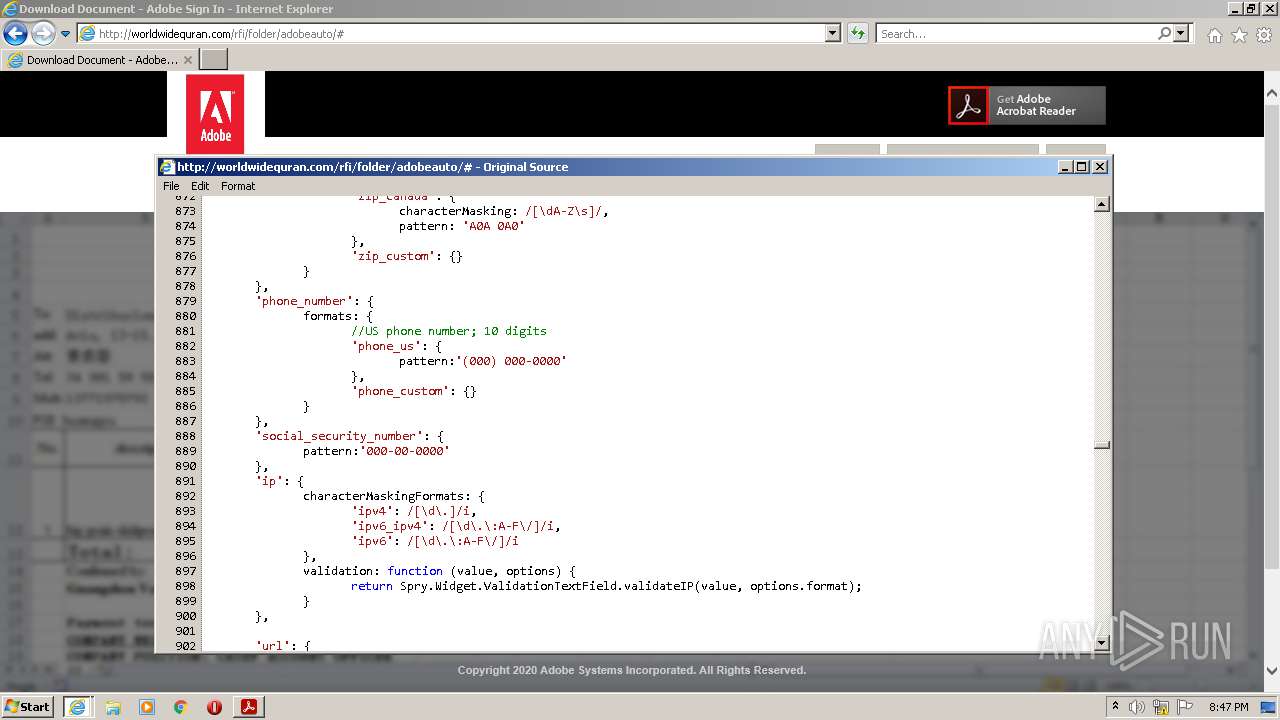Click the Original Source title bar page icon
Image resolution: width=1280 pixels, height=720 pixels.
pyautogui.click(x=168, y=167)
